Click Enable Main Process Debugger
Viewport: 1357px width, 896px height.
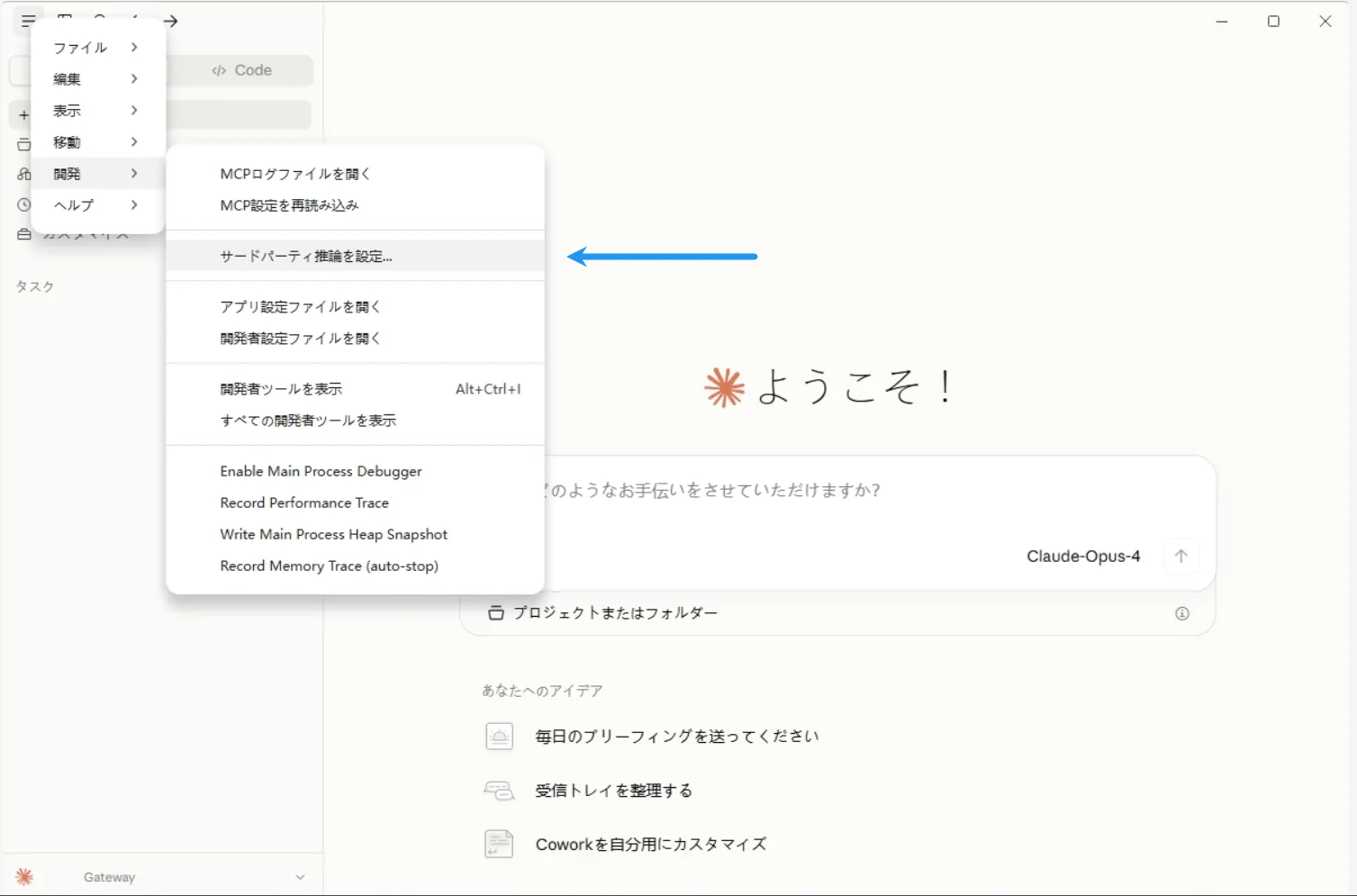(x=356, y=471)
